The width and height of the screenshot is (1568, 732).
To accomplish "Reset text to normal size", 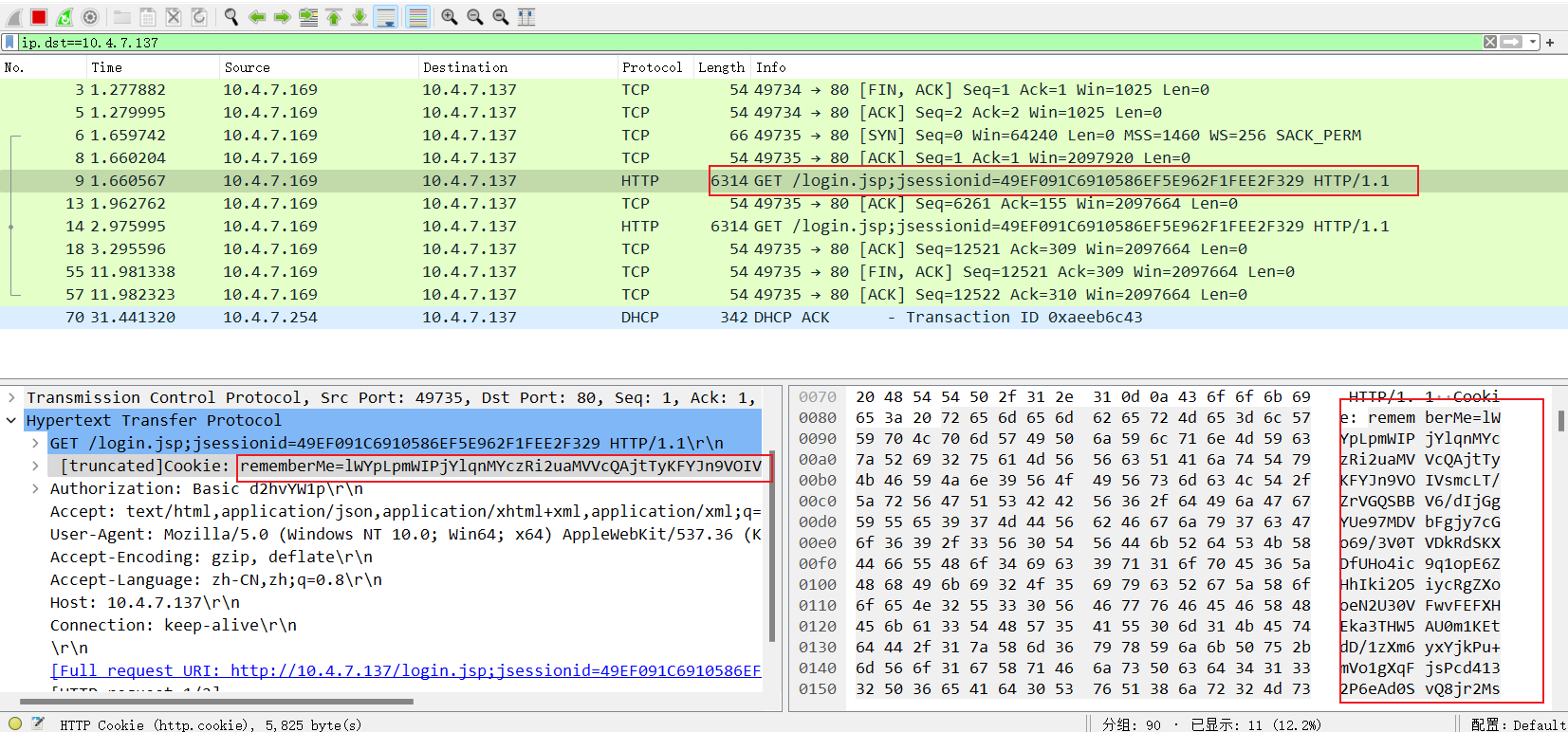I will 501,17.
